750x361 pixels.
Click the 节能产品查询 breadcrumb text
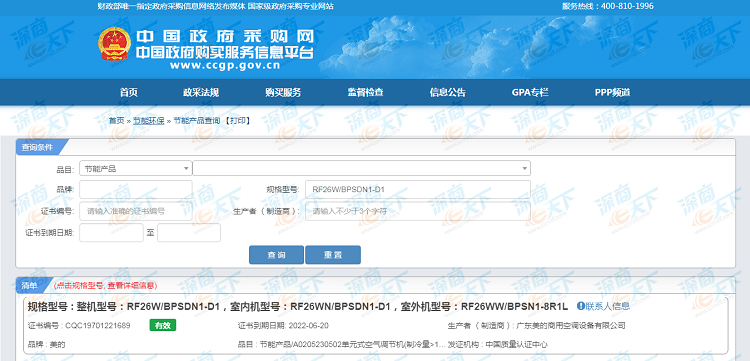(196, 120)
